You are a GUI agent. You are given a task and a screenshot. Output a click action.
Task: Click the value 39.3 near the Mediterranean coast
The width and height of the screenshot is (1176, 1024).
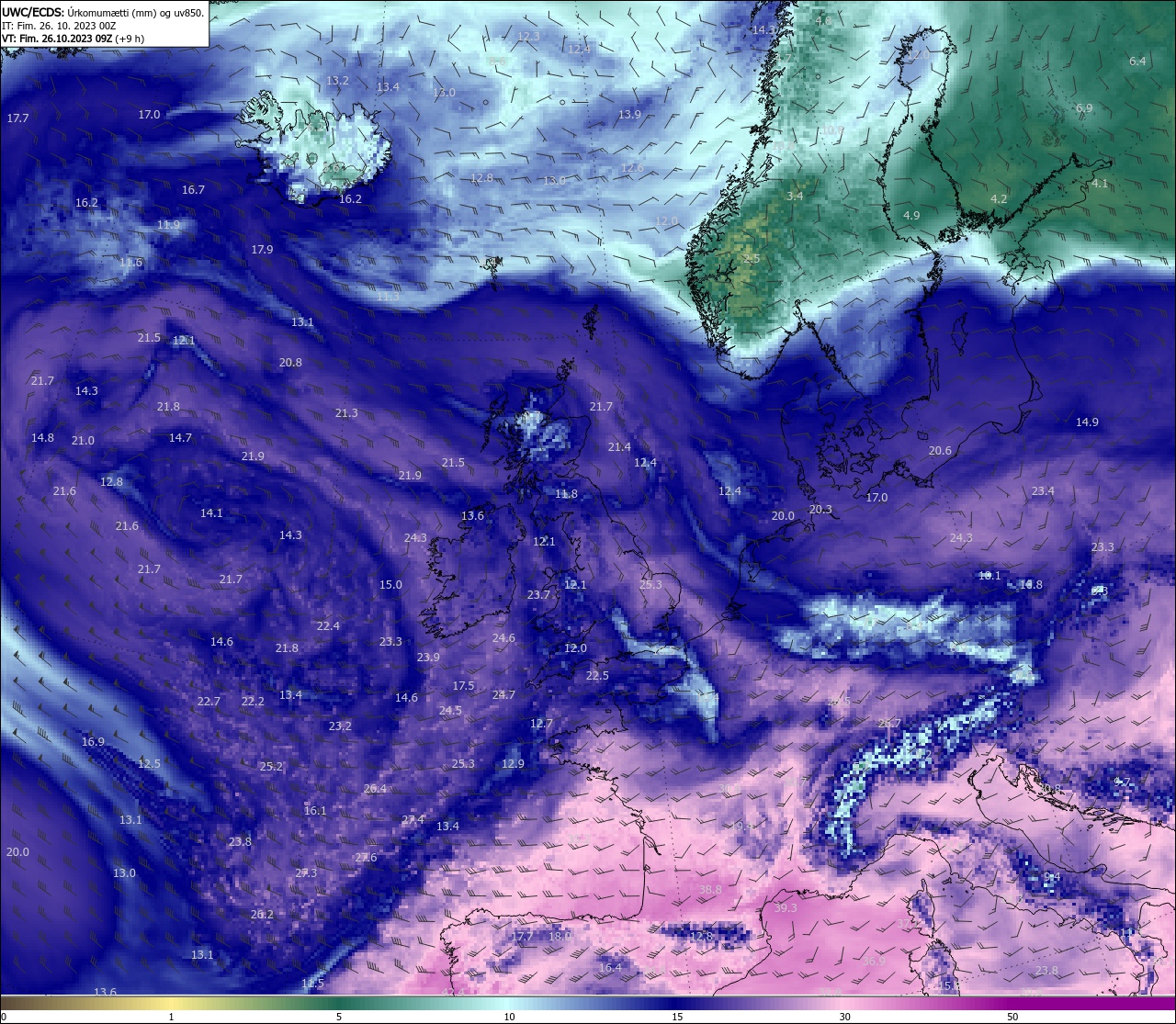[786, 908]
